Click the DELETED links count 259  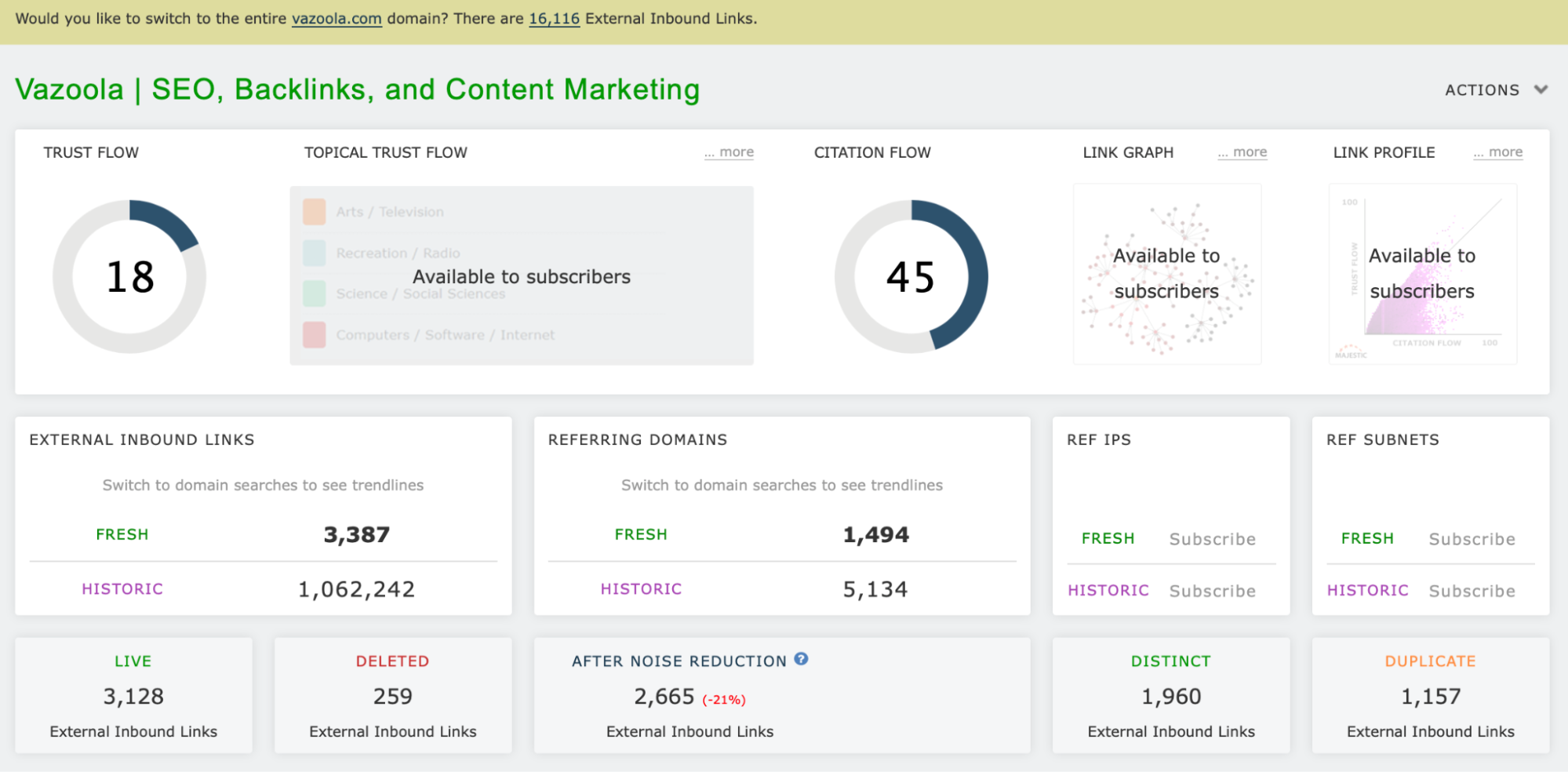(393, 697)
